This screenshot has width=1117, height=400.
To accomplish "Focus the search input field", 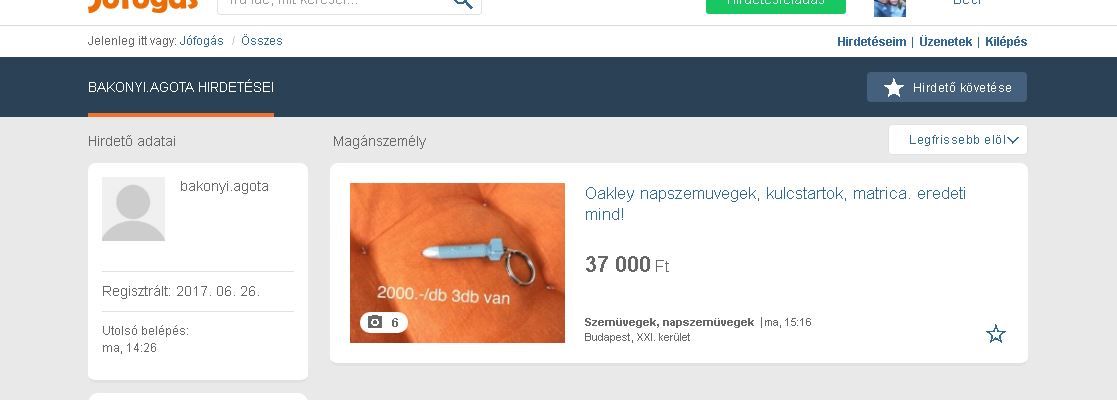I will 333,6.
